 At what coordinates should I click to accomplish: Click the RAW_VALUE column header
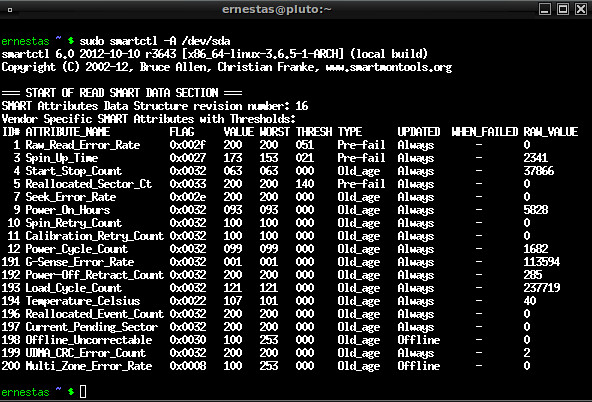click(x=550, y=132)
